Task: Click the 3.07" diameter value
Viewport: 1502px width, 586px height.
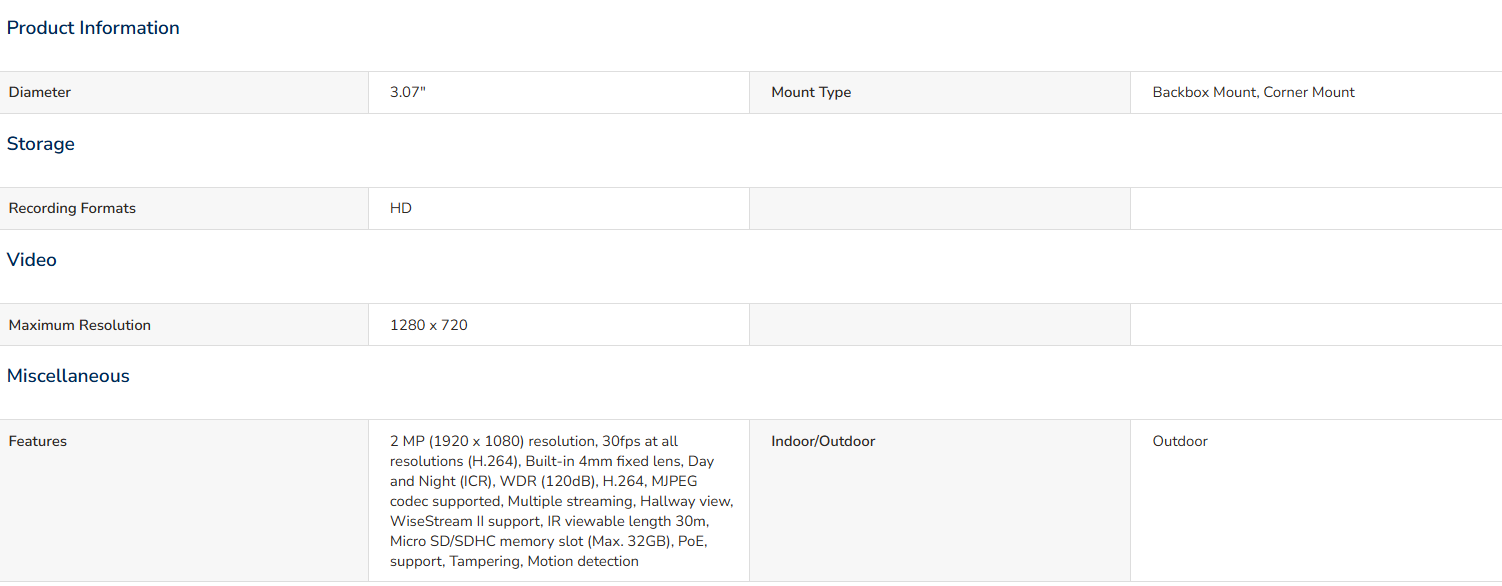Action: 408,92
